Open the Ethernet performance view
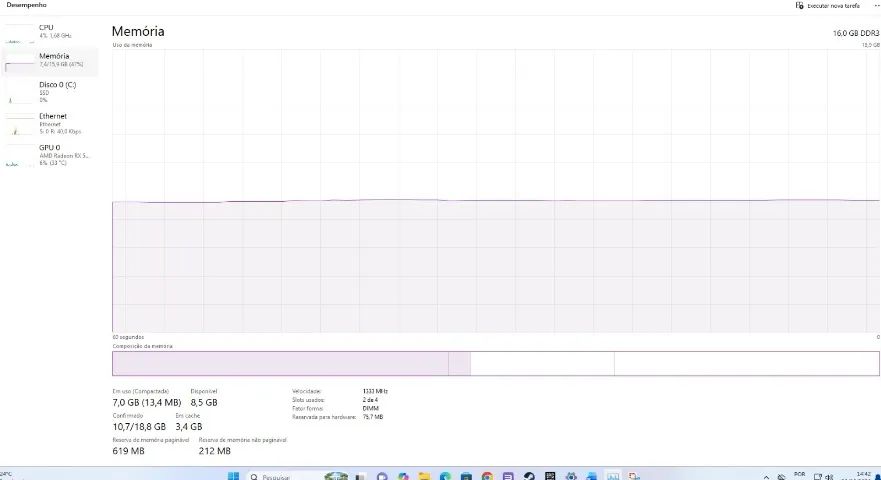Image resolution: width=881 pixels, height=480 pixels. 49,124
